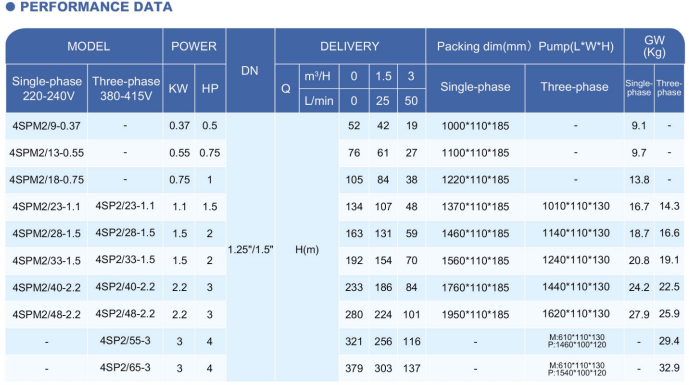The height and width of the screenshot is (385, 689).
Task: Click the GW (Kg) header
Action: [654, 47]
